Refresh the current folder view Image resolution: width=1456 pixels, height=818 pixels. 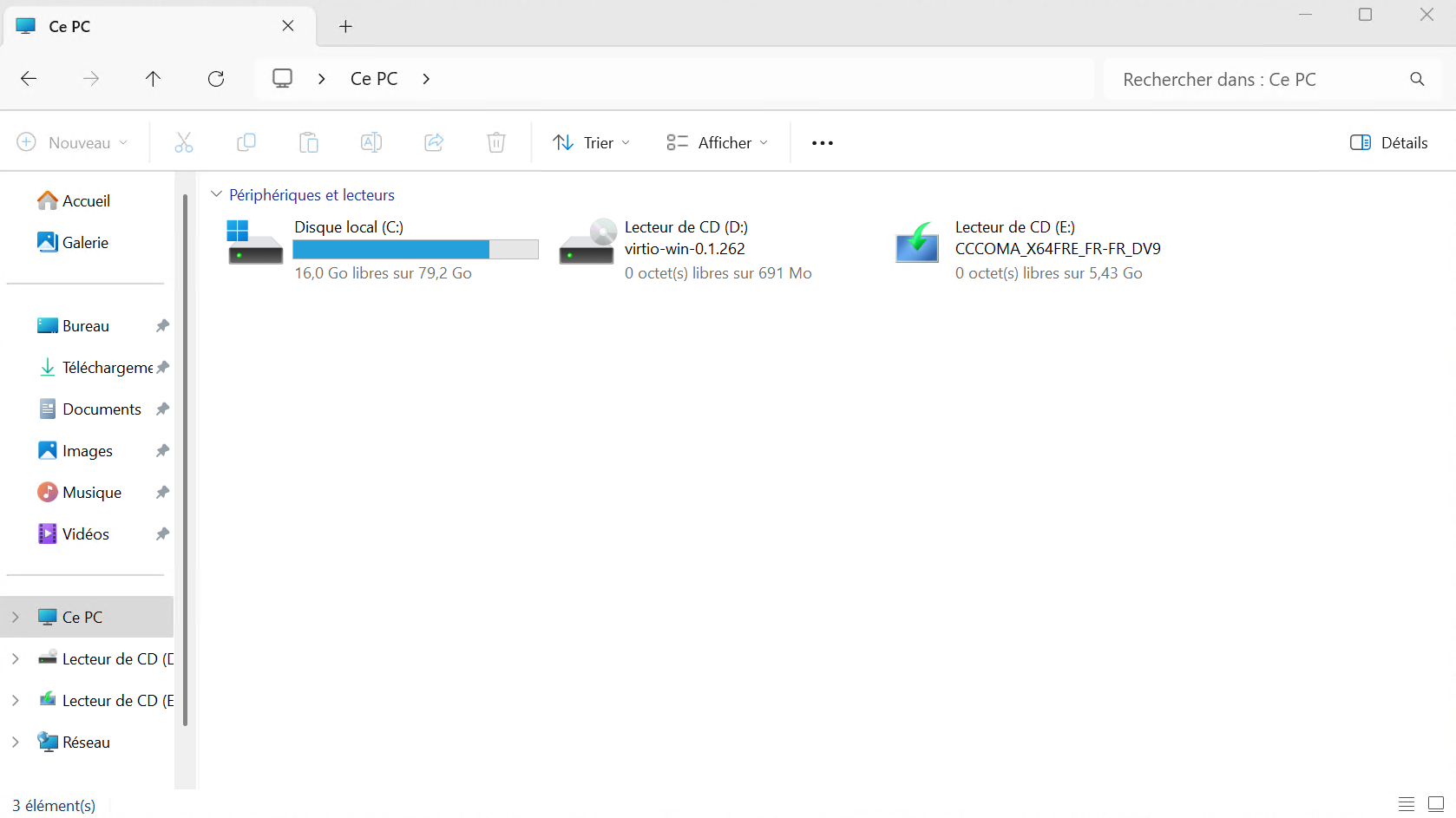pyautogui.click(x=216, y=79)
